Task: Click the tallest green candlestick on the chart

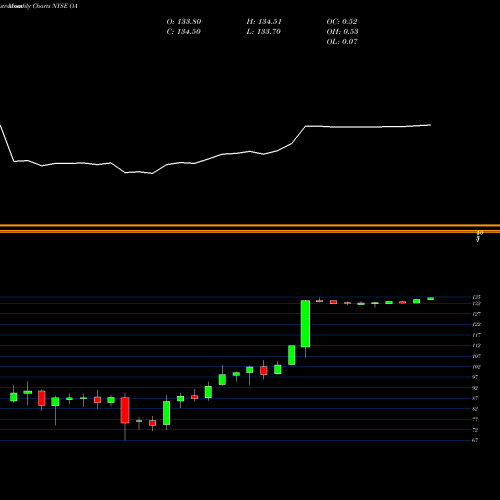Action: [305, 324]
